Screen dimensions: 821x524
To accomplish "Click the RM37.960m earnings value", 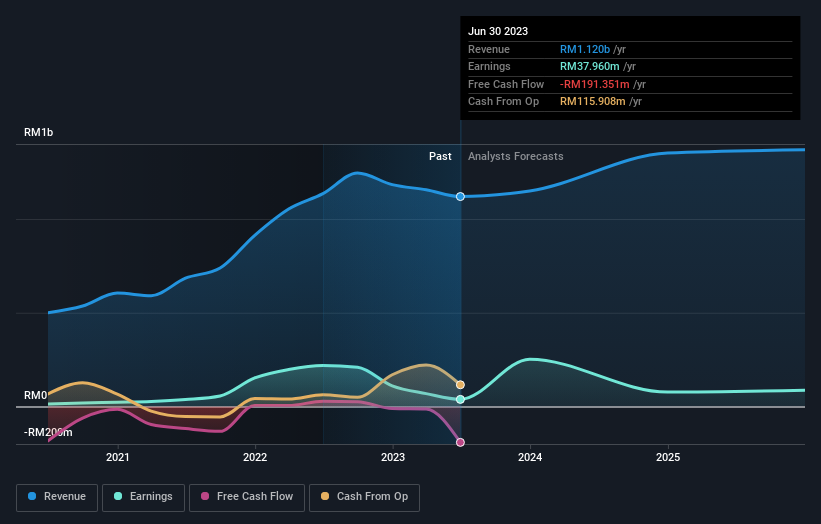I will pyautogui.click(x=590, y=66).
